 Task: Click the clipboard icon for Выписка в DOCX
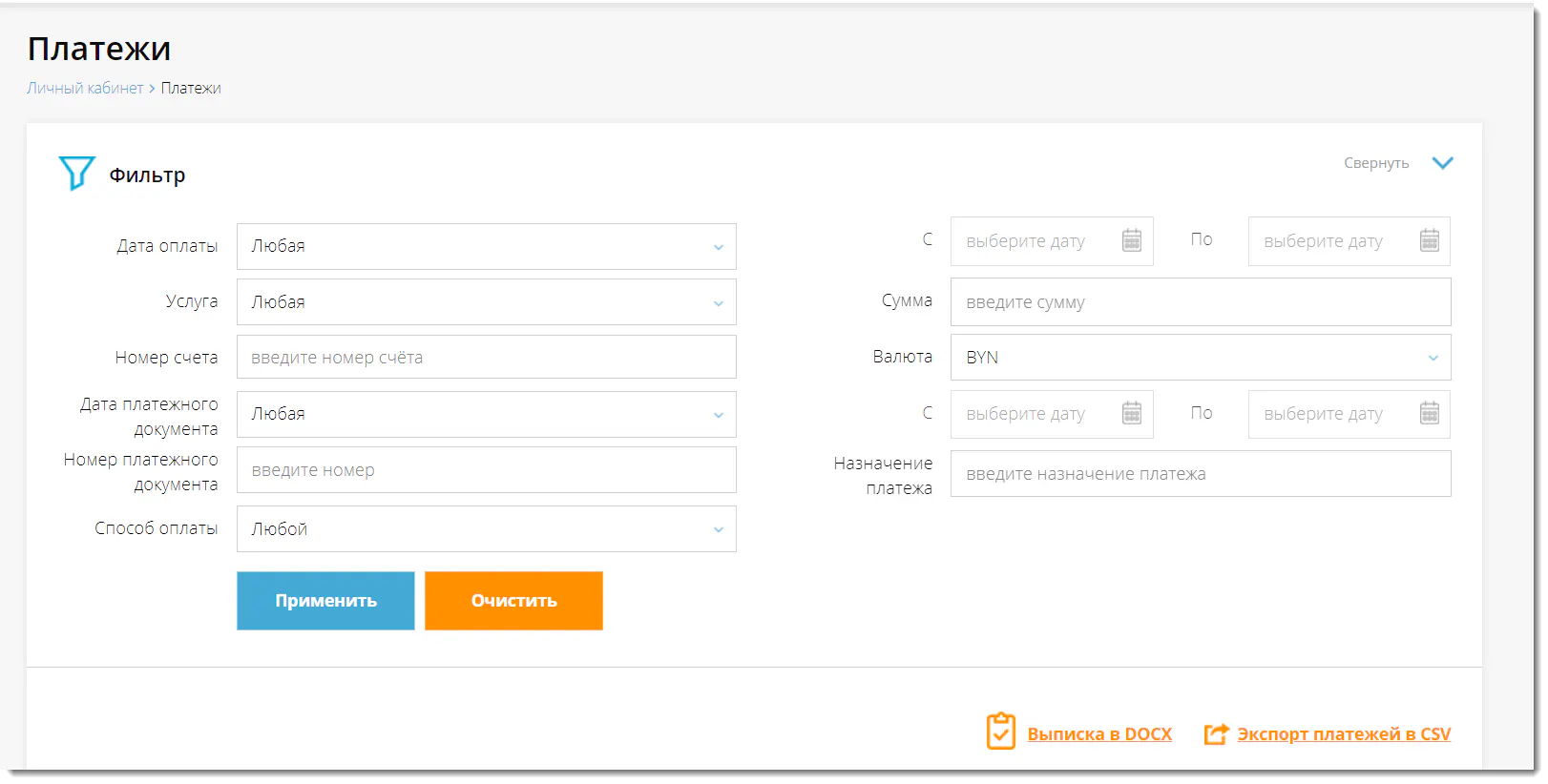point(1000,732)
